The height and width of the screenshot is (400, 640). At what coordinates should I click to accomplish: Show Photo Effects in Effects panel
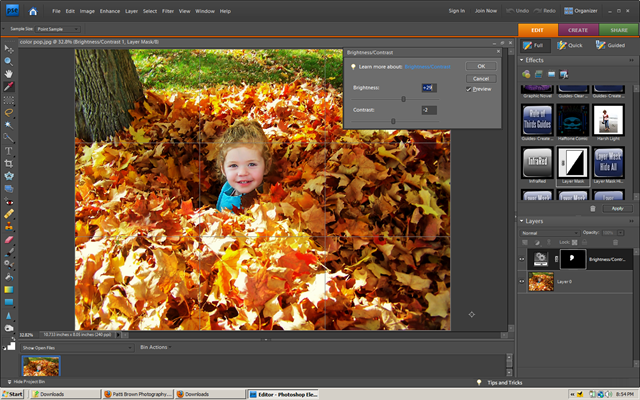551,74
